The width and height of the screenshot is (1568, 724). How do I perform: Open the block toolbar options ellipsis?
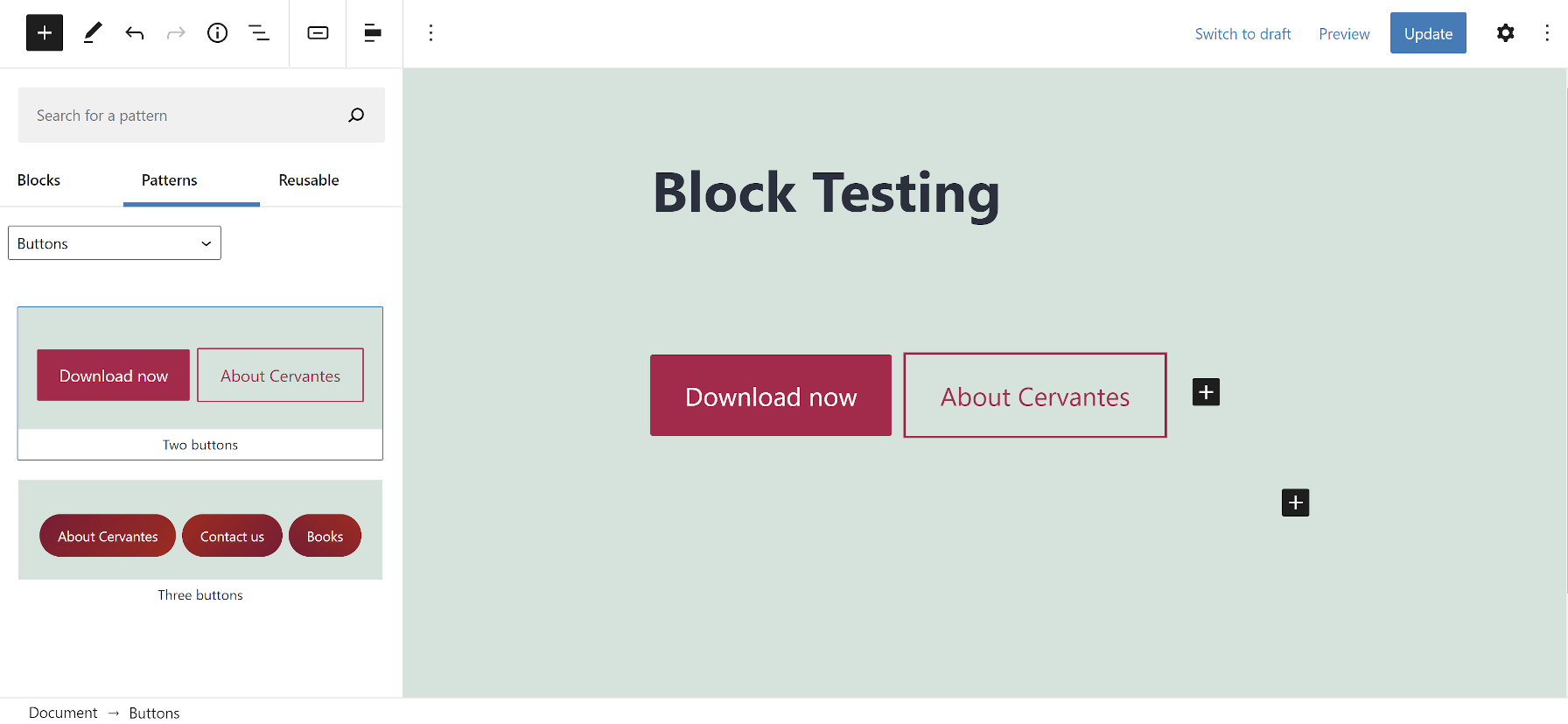(430, 32)
